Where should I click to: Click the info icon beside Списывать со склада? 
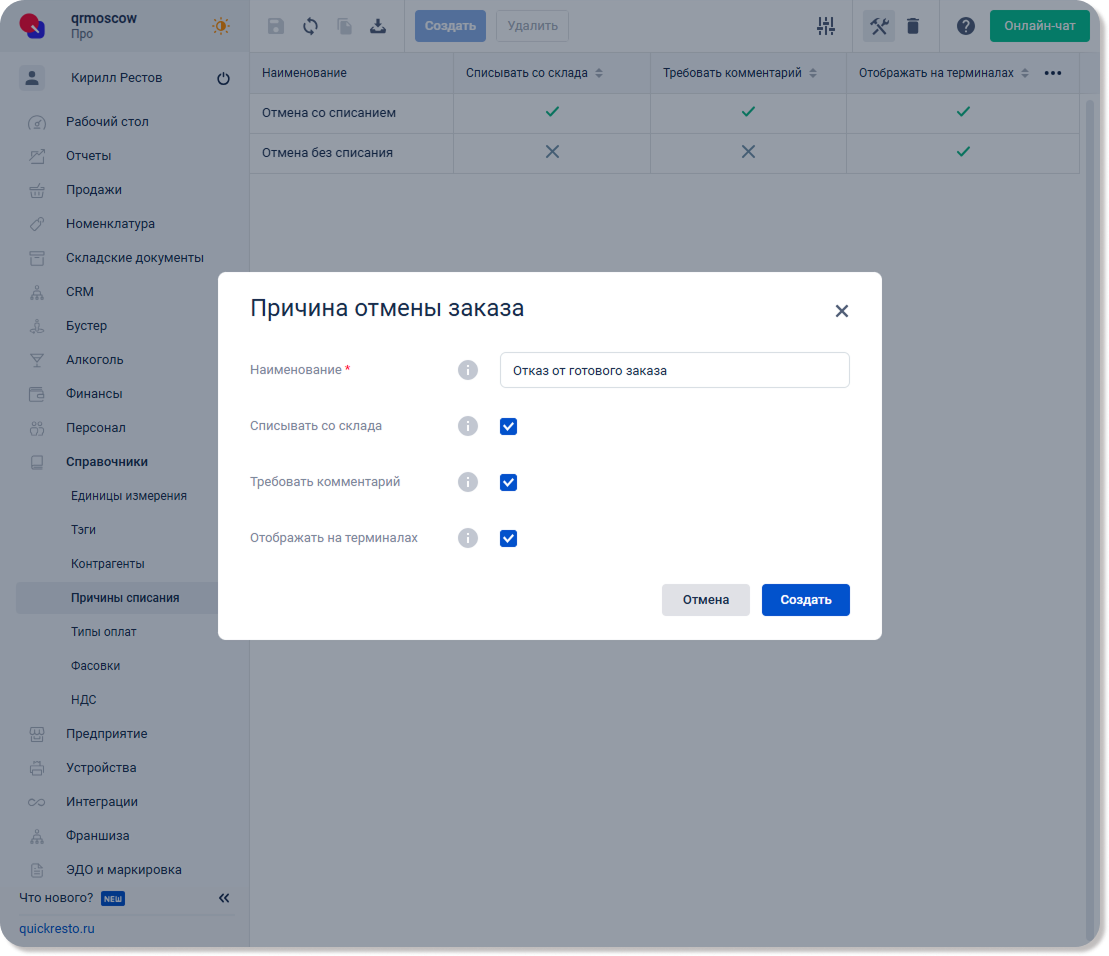(467, 426)
